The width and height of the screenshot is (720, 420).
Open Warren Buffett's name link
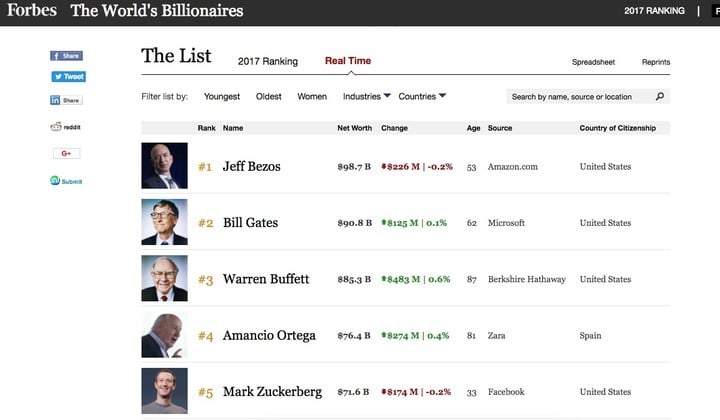pos(266,279)
